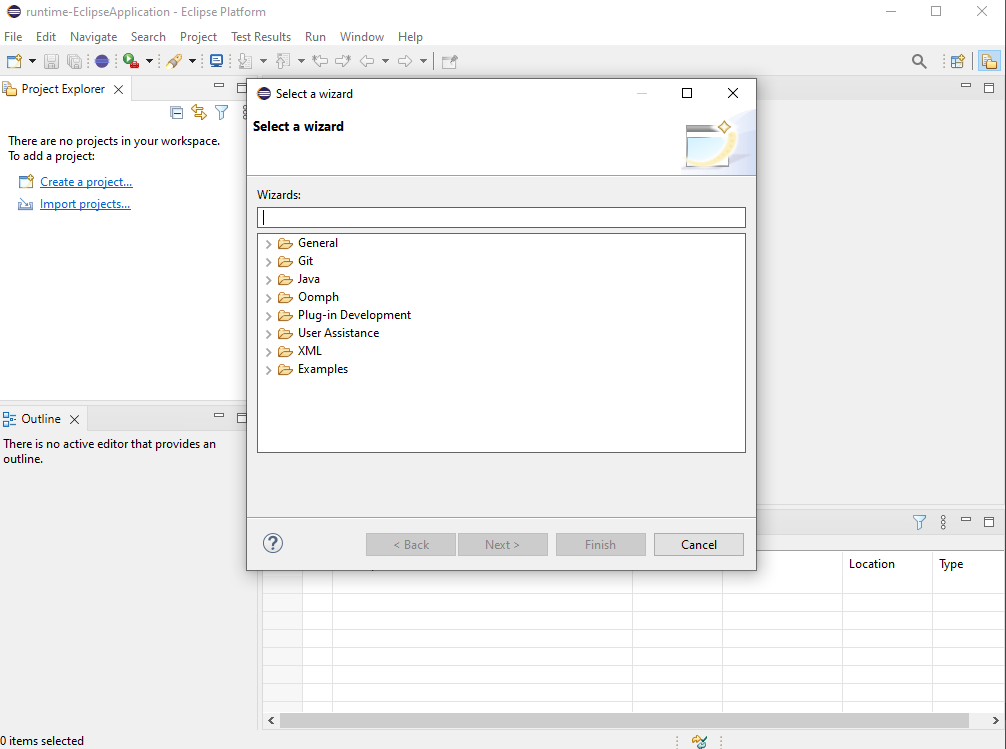Click the Open Perspective icon
The image size is (1006, 749).
957,61
